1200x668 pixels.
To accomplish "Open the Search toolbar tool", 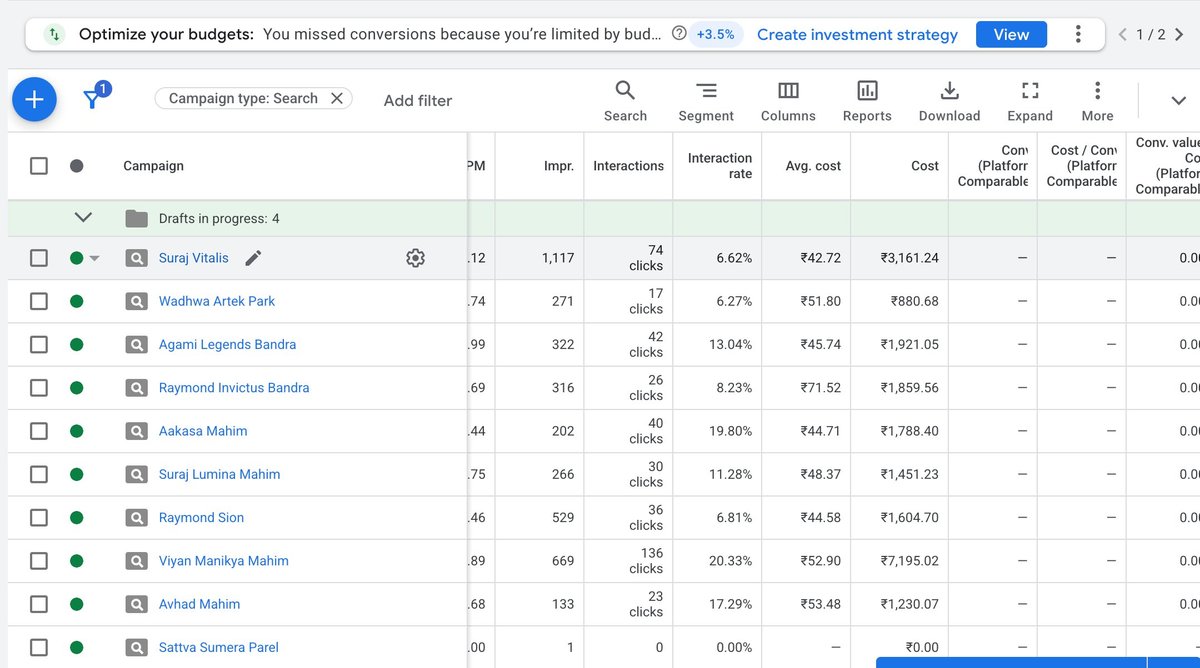I will coord(625,101).
